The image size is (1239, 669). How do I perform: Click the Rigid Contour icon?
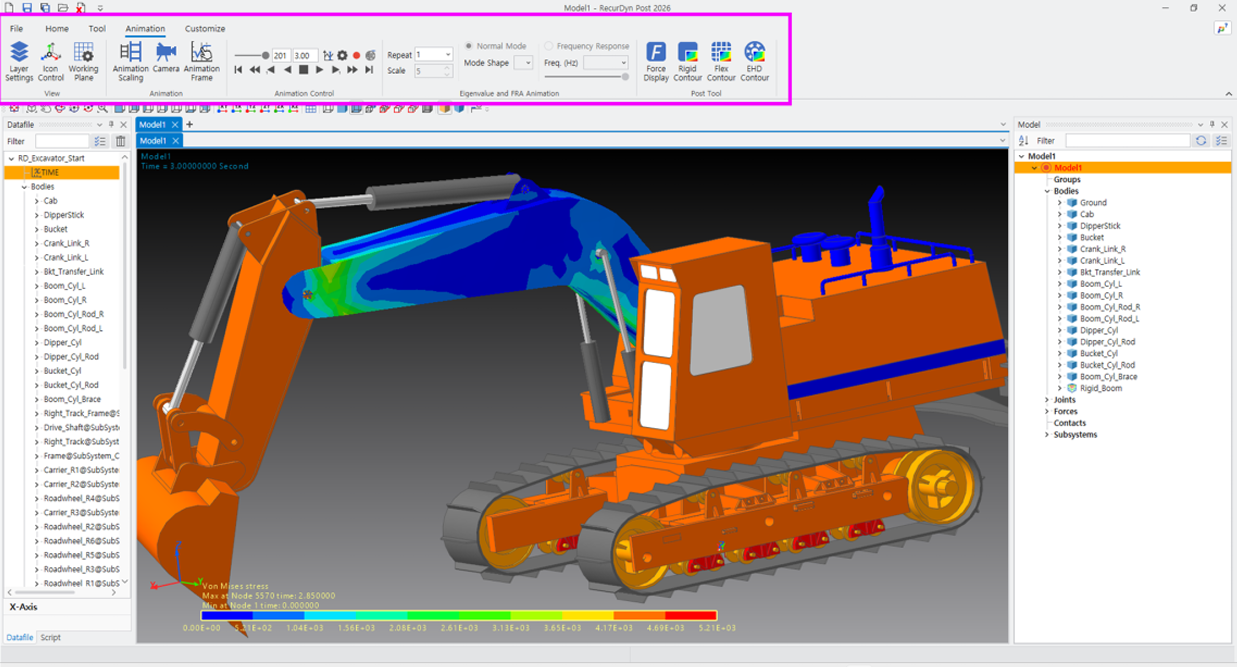688,62
